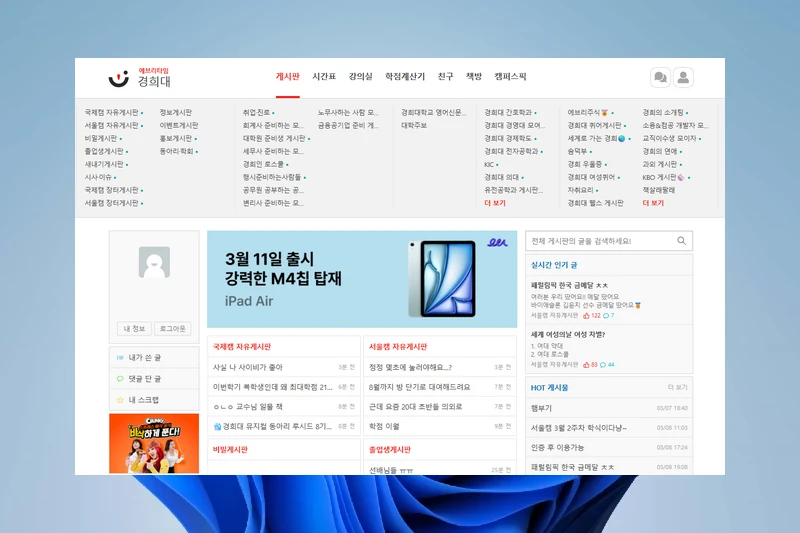Viewport: 800px width, 533px height.
Task: Open 국제캠 자유게시판 in board menu
Action: pos(111,112)
